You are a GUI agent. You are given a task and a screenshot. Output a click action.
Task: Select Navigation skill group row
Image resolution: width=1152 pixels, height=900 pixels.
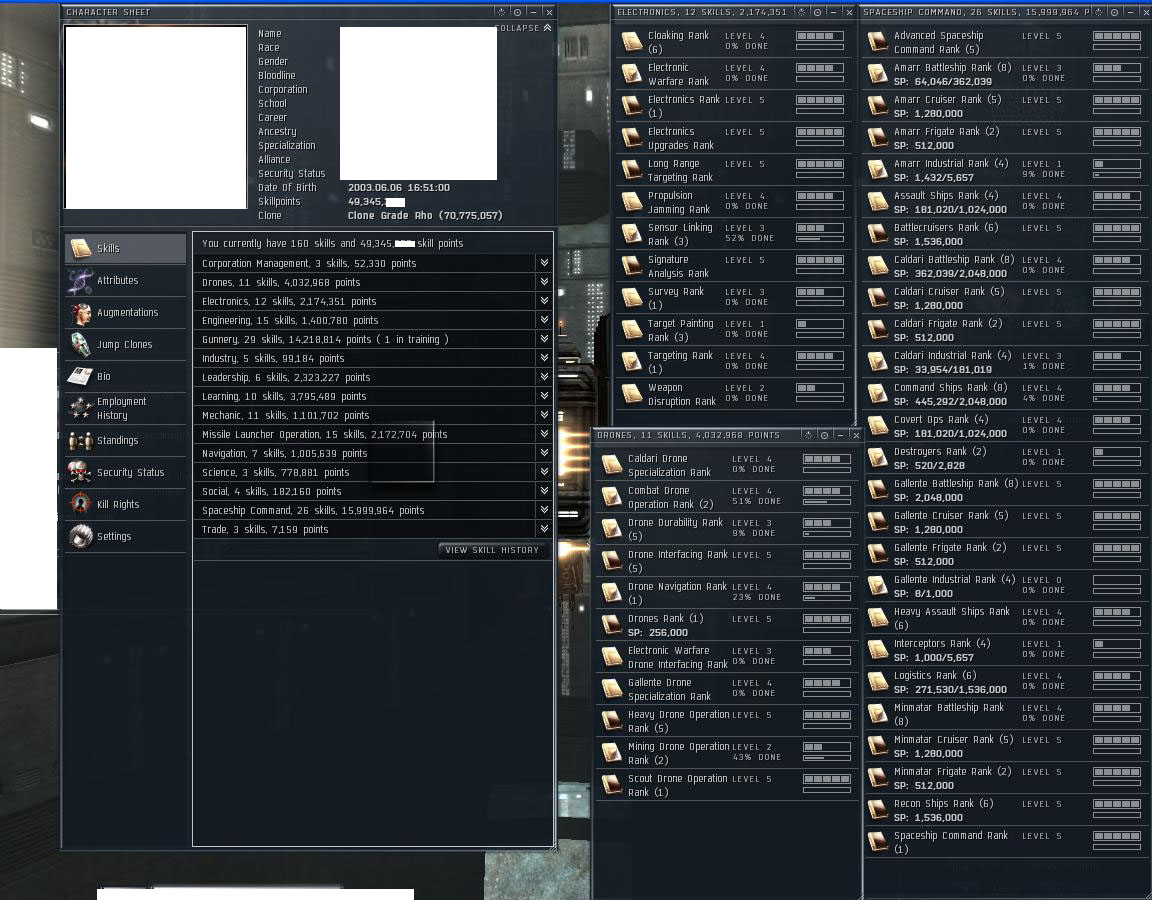click(373, 453)
